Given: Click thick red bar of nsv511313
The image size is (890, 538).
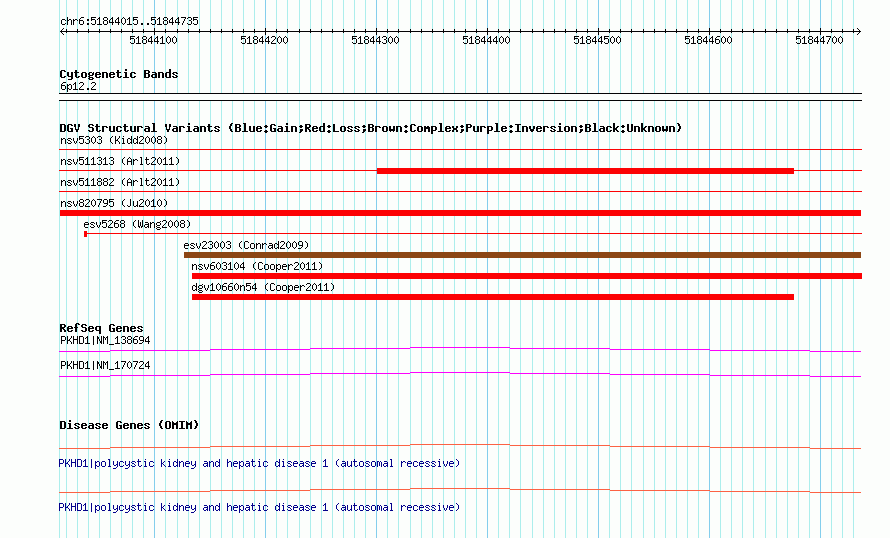Looking at the screenshot, I should [585, 171].
